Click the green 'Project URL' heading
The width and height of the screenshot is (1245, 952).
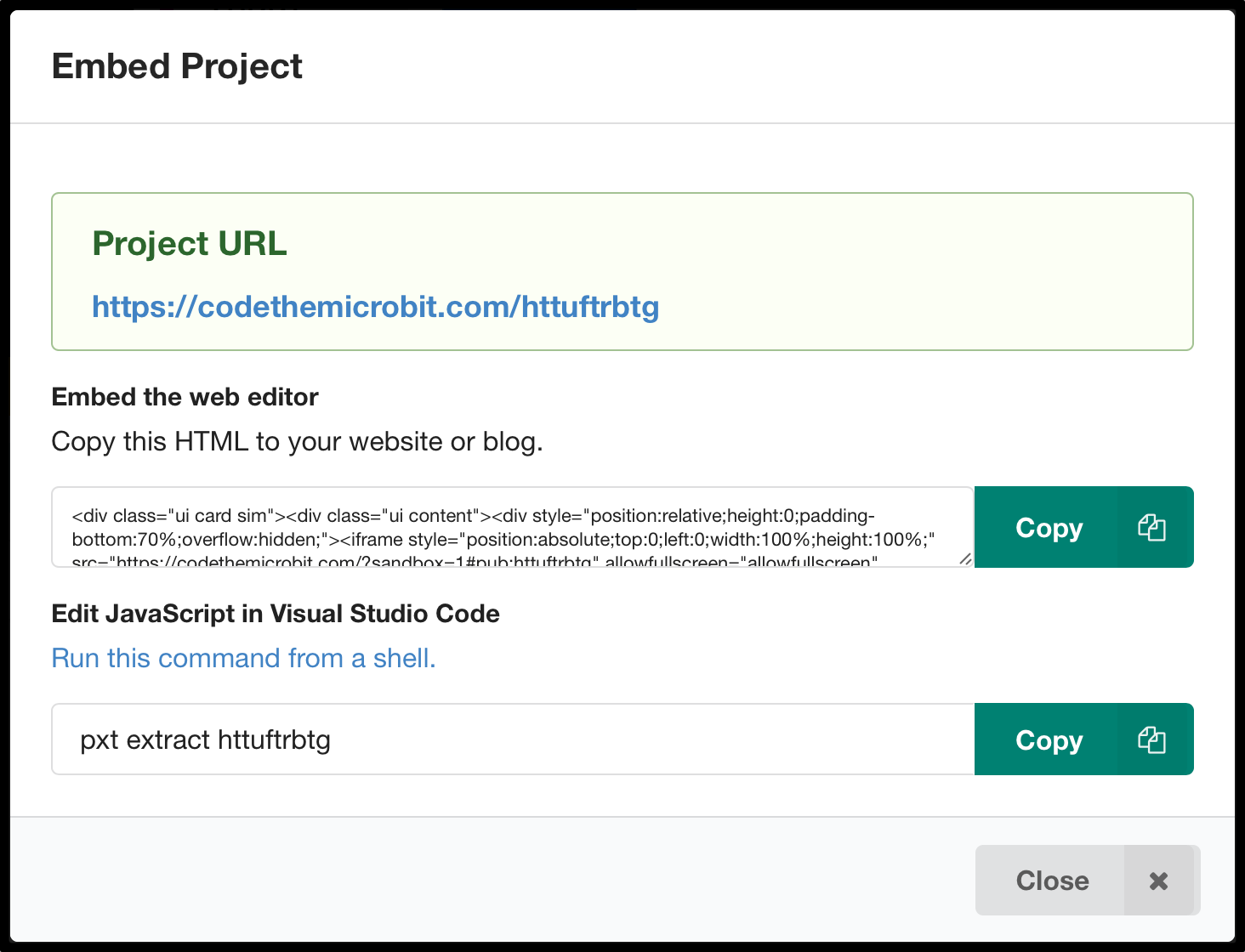coord(189,244)
